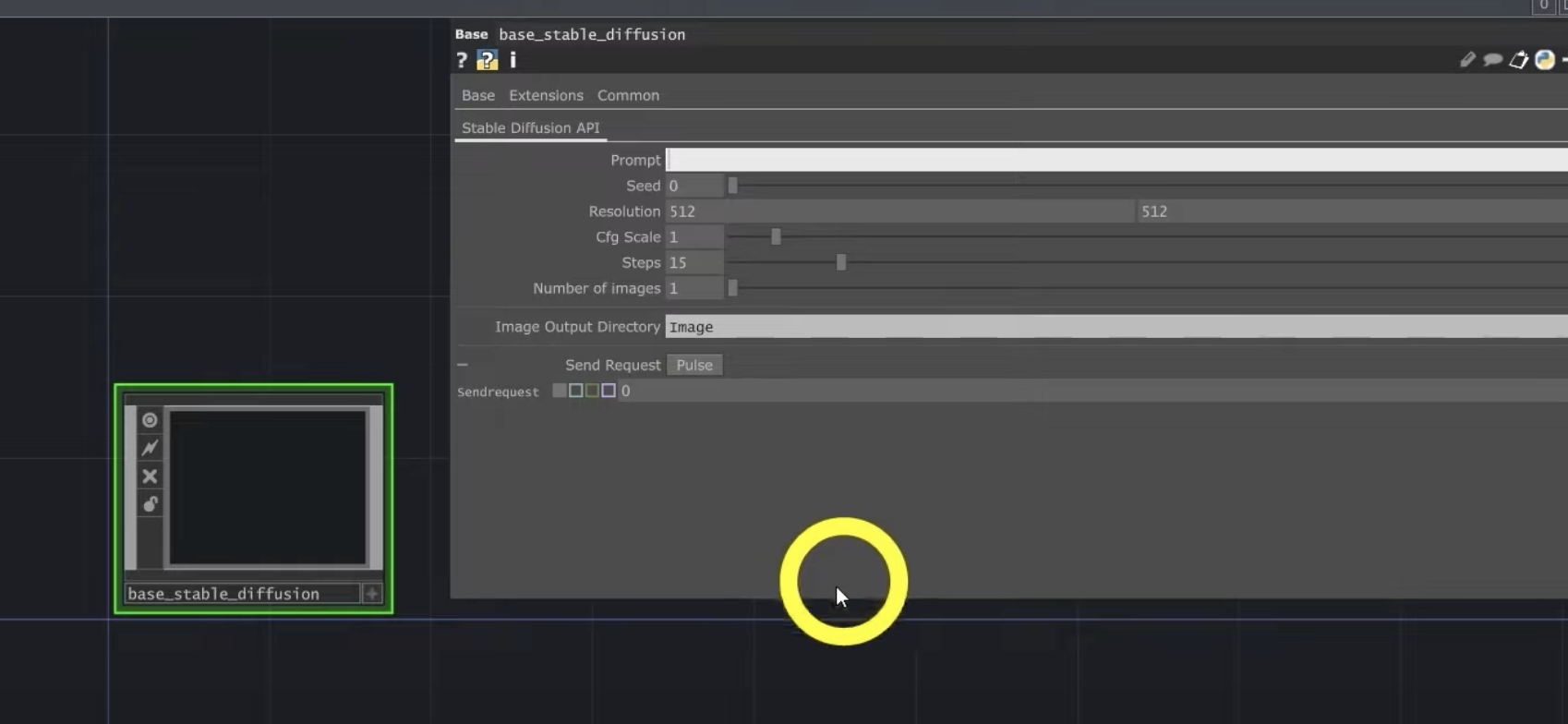Click the clipboard copy parameters icon
The image size is (1568, 724).
[1518, 60]
